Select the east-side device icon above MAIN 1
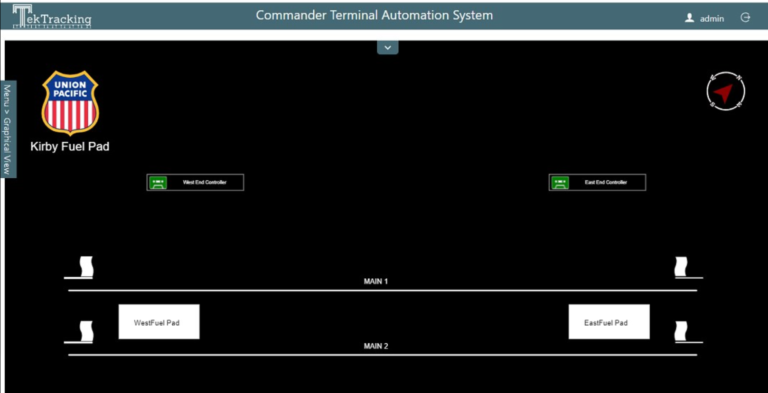 [x=681, y=267]
